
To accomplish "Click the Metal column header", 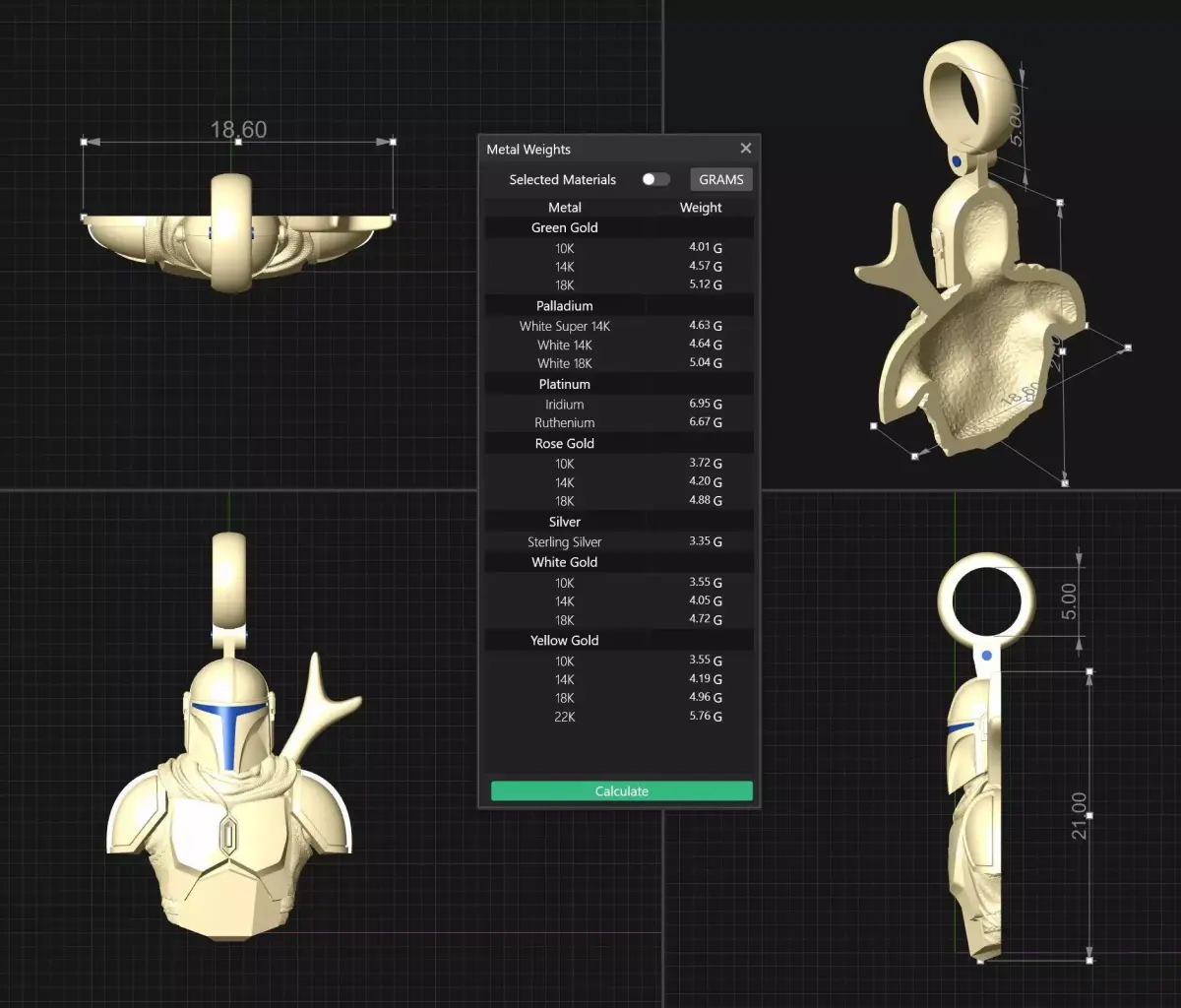I will (x=565, y=208).
